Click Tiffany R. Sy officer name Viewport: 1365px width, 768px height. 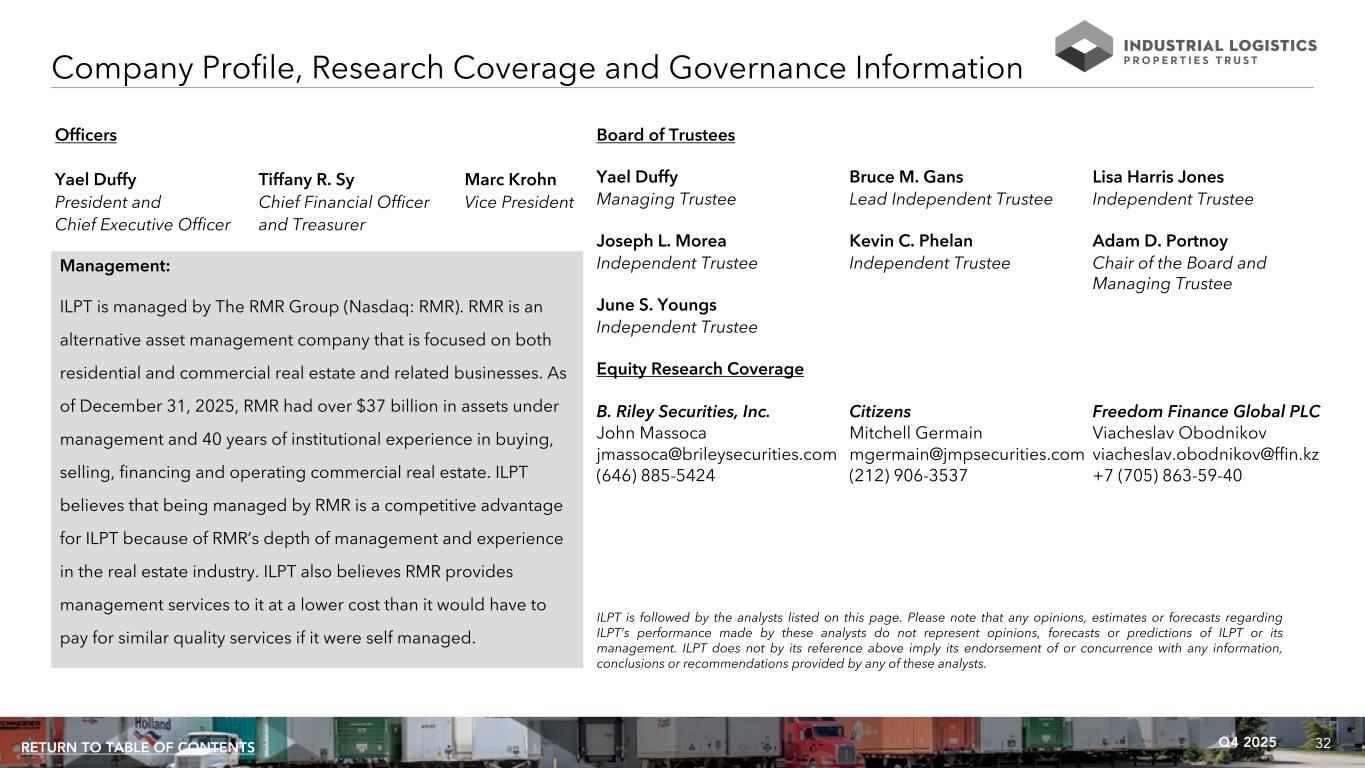click(x=306, y=180)
